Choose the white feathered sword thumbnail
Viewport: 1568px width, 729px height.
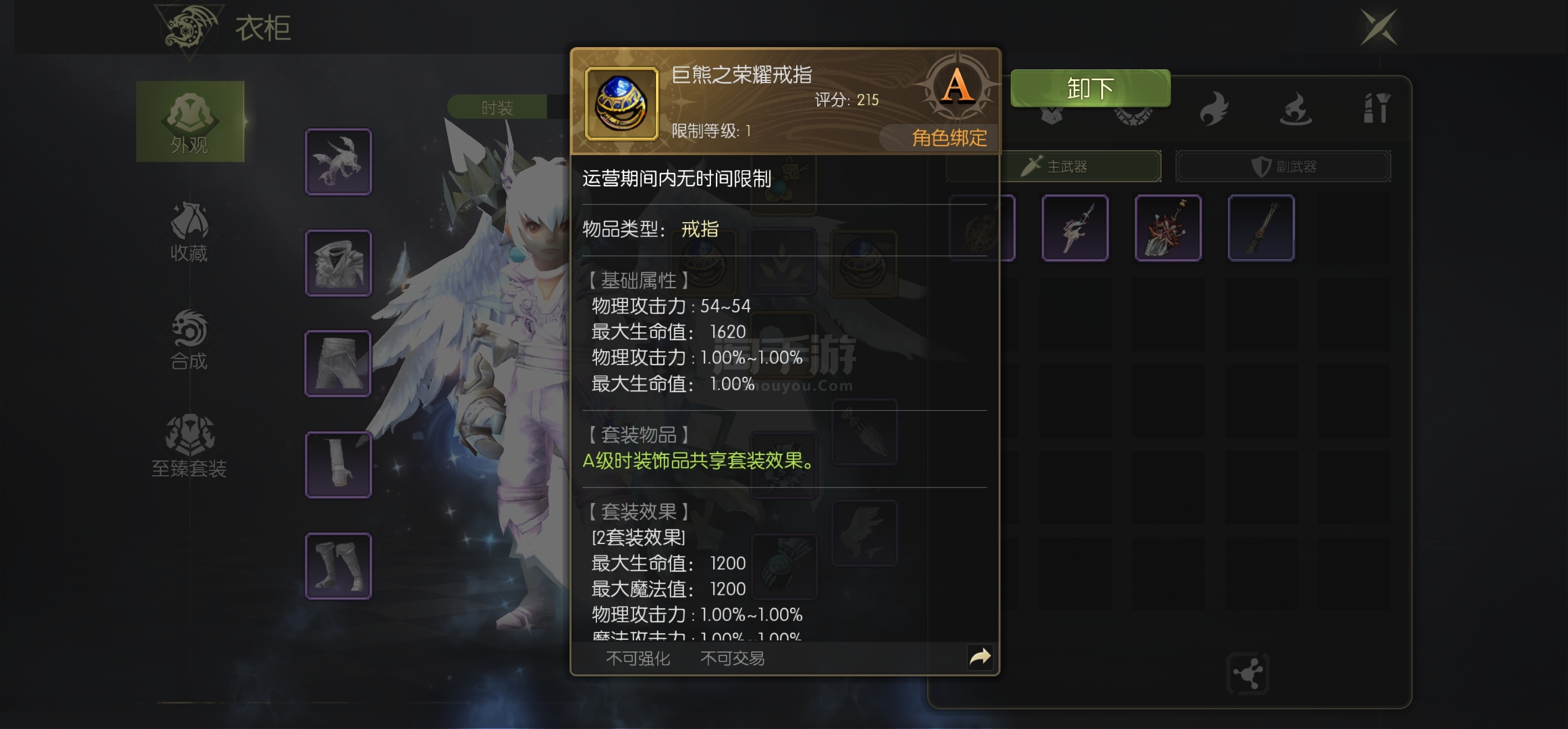point(1075,228)
